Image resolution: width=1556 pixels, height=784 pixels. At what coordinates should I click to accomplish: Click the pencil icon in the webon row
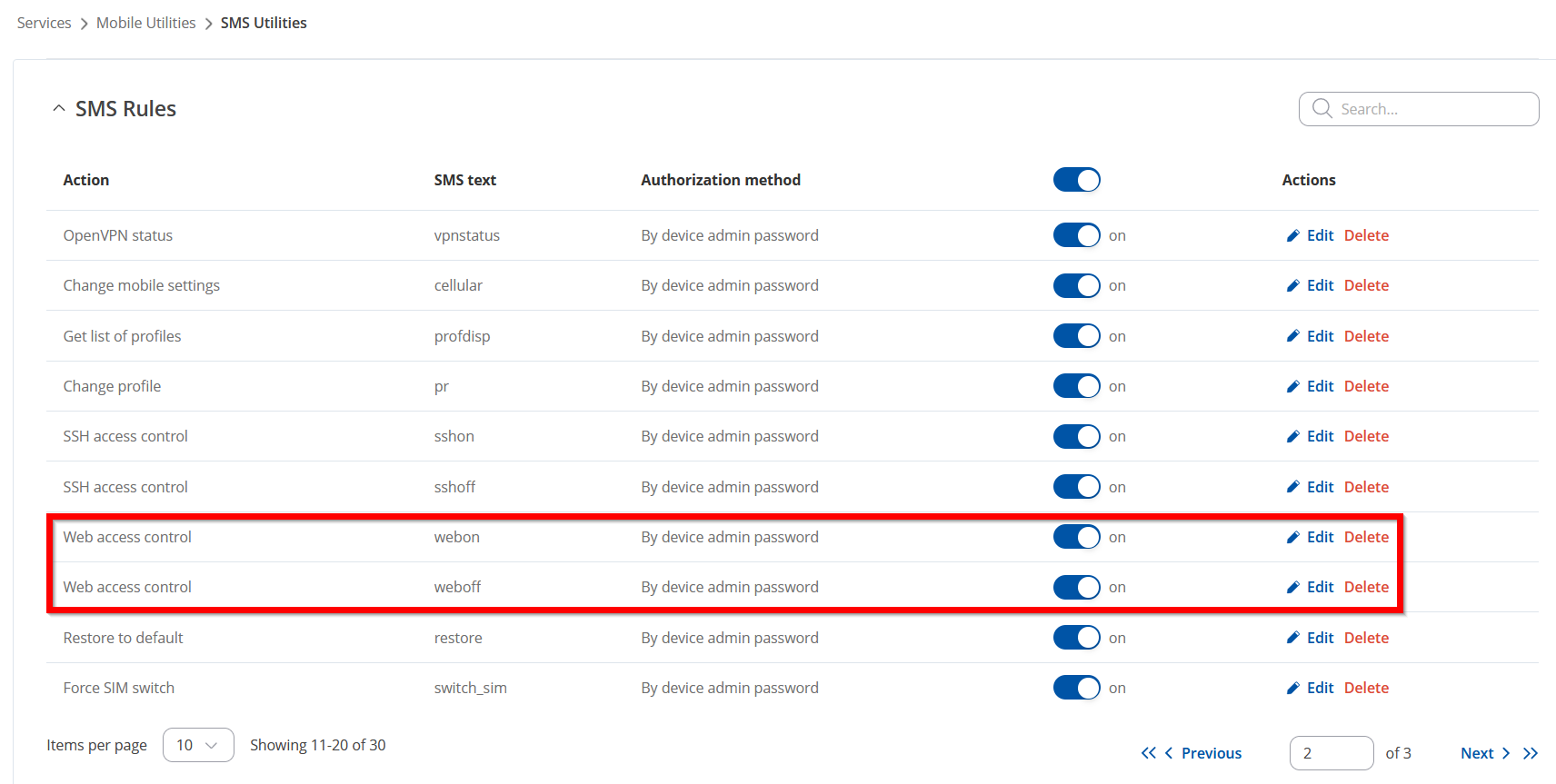tap(1293, 537)
